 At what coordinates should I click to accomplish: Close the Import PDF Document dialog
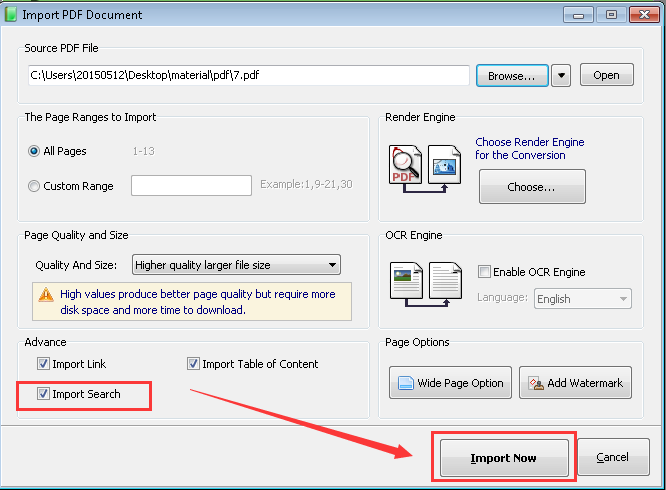click(644, 15)
